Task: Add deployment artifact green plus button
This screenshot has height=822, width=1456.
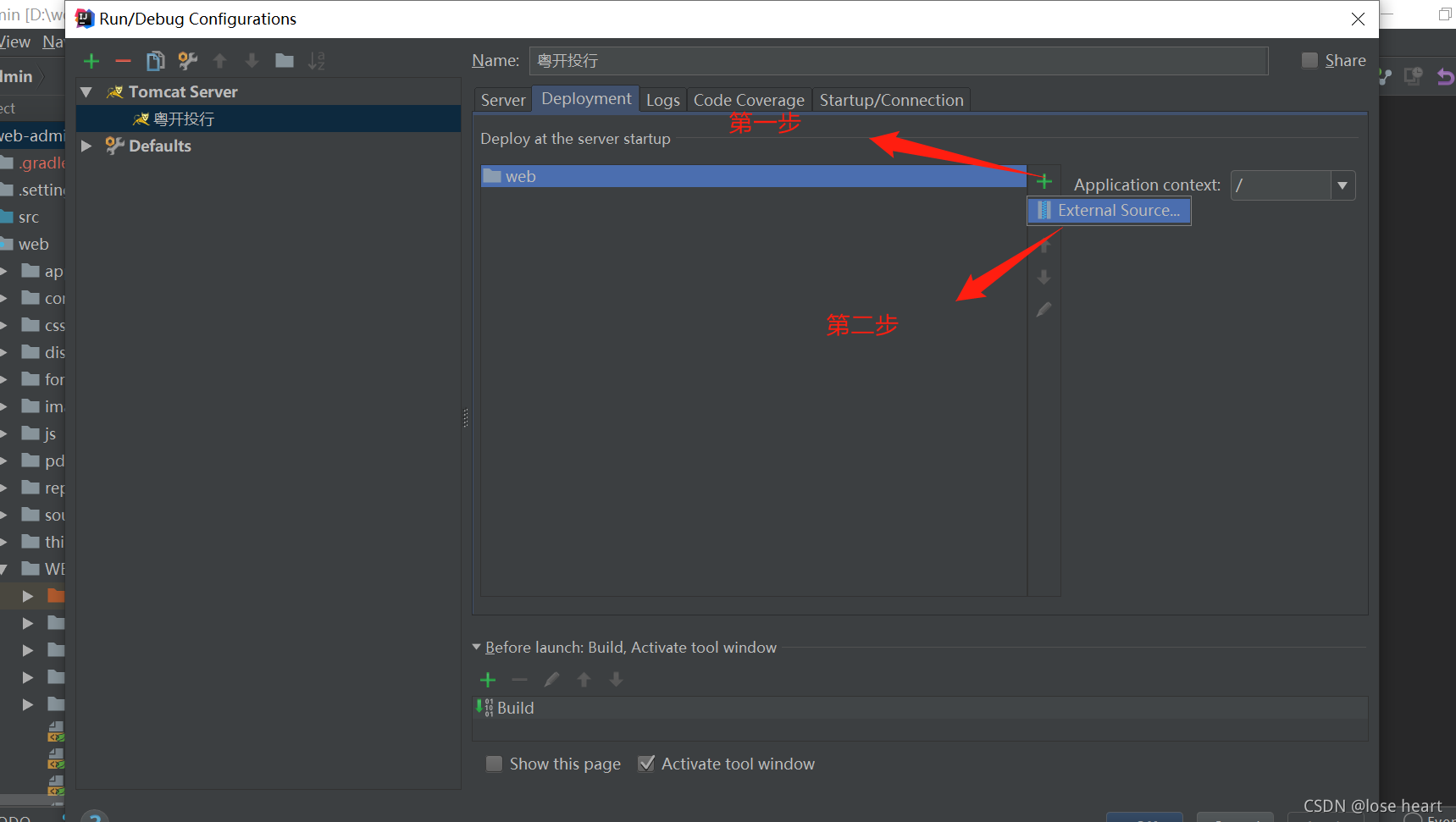Action: (1044, 181)
